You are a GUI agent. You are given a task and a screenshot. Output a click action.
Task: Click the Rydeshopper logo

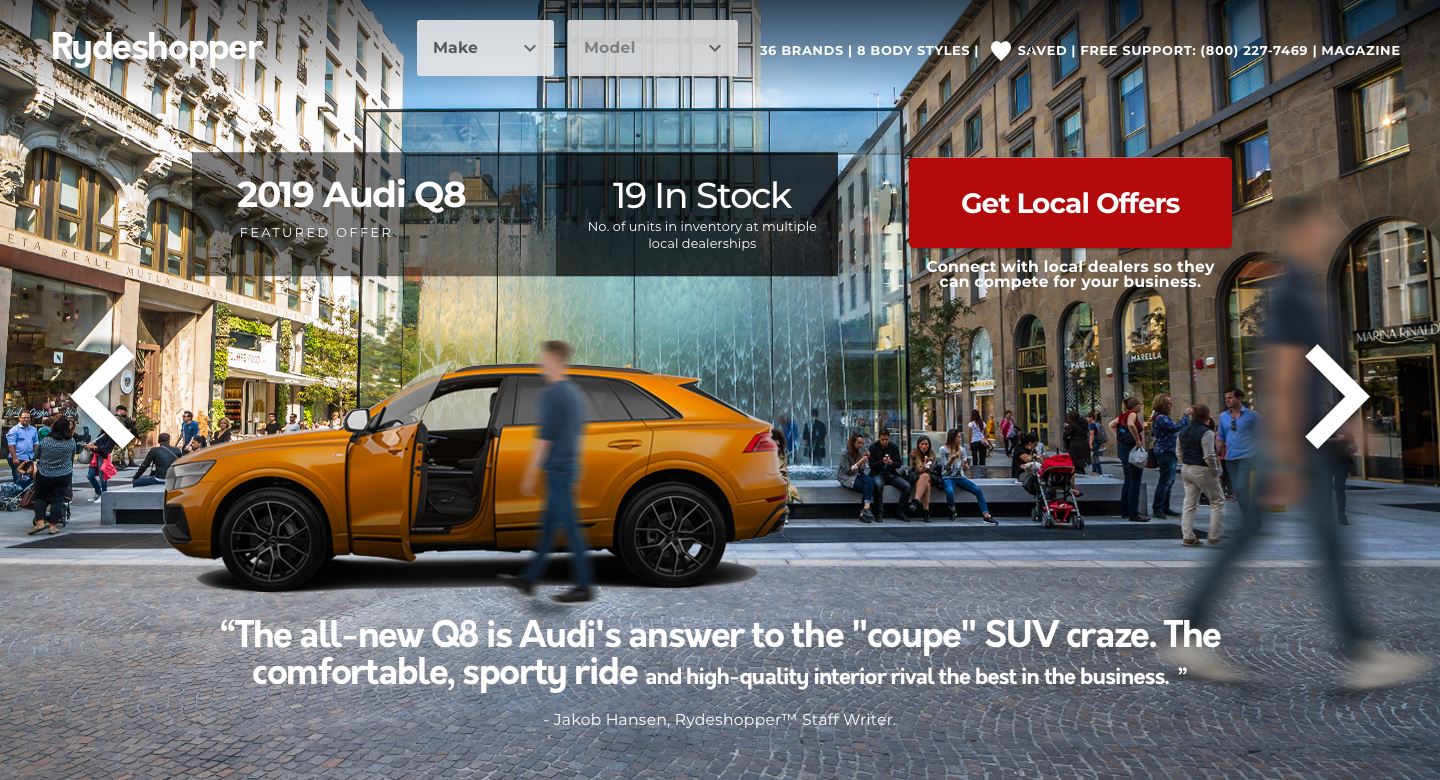[157, 48]
